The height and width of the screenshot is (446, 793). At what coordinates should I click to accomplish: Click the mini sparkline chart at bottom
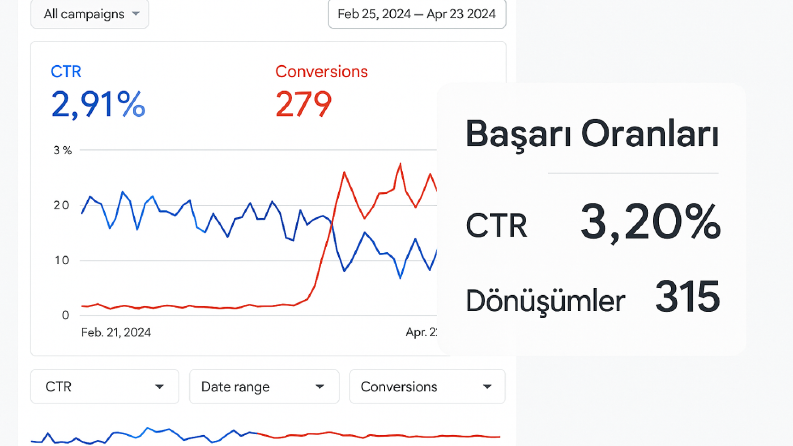(266, 435)
